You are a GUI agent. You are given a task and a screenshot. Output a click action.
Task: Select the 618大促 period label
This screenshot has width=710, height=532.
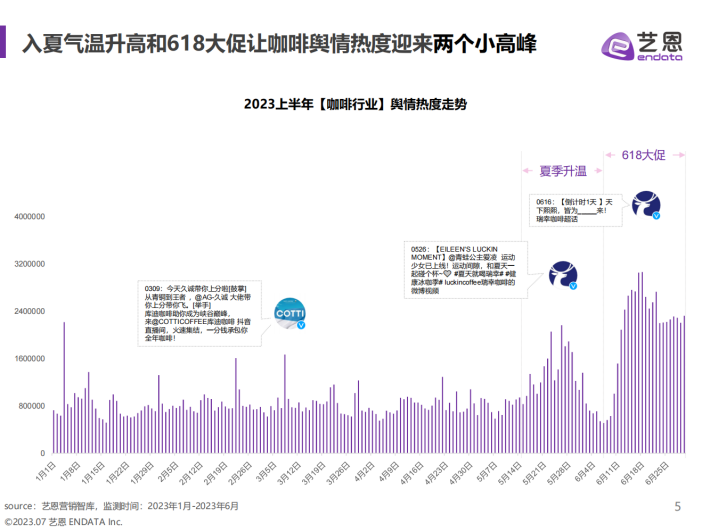coord(643,155)
